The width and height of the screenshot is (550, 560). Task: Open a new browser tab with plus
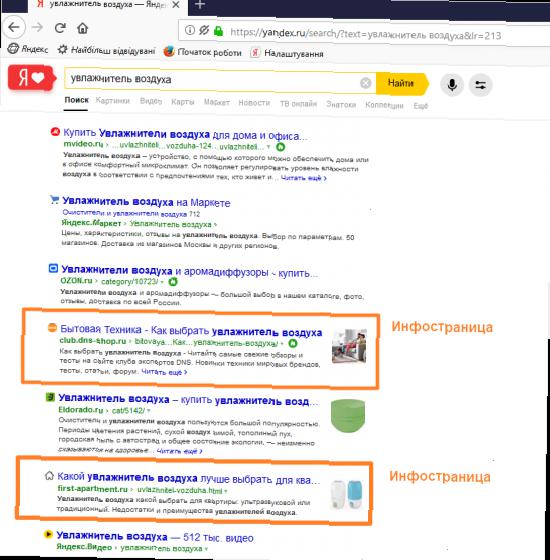[x=200, y=5]
